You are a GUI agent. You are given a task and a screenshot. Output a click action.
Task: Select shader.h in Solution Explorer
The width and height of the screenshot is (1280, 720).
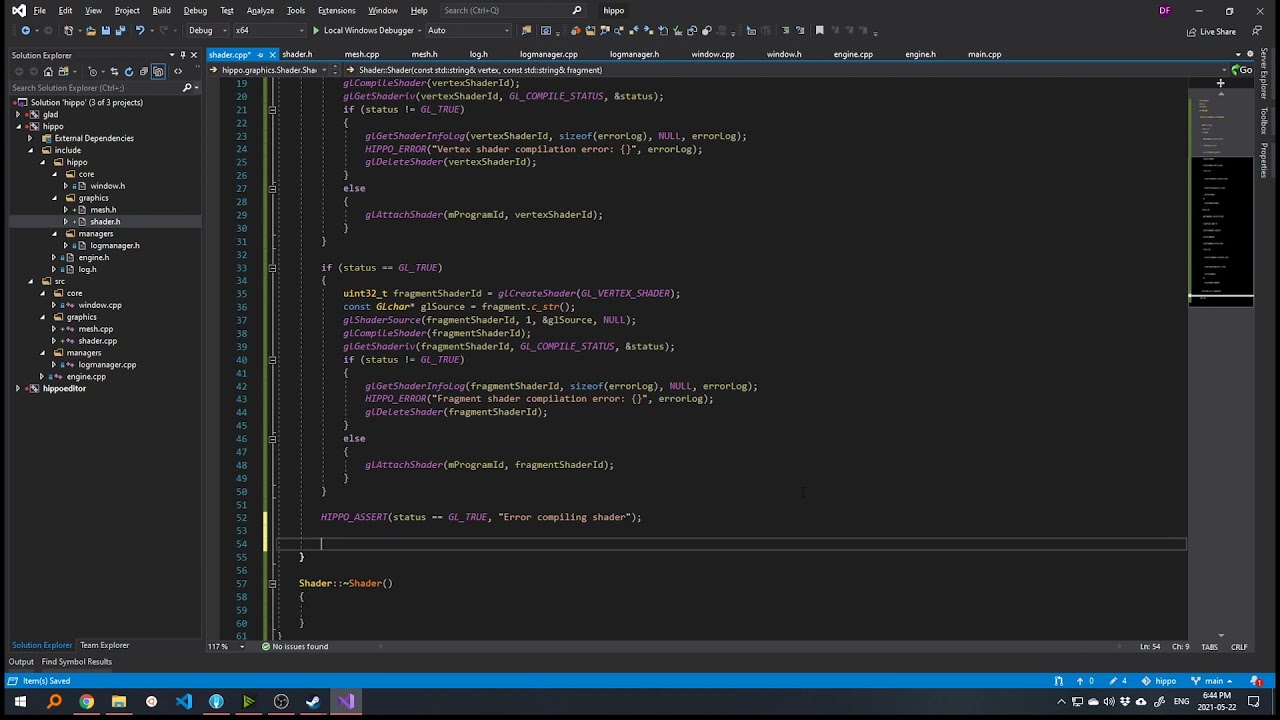(x=105, y=221)
